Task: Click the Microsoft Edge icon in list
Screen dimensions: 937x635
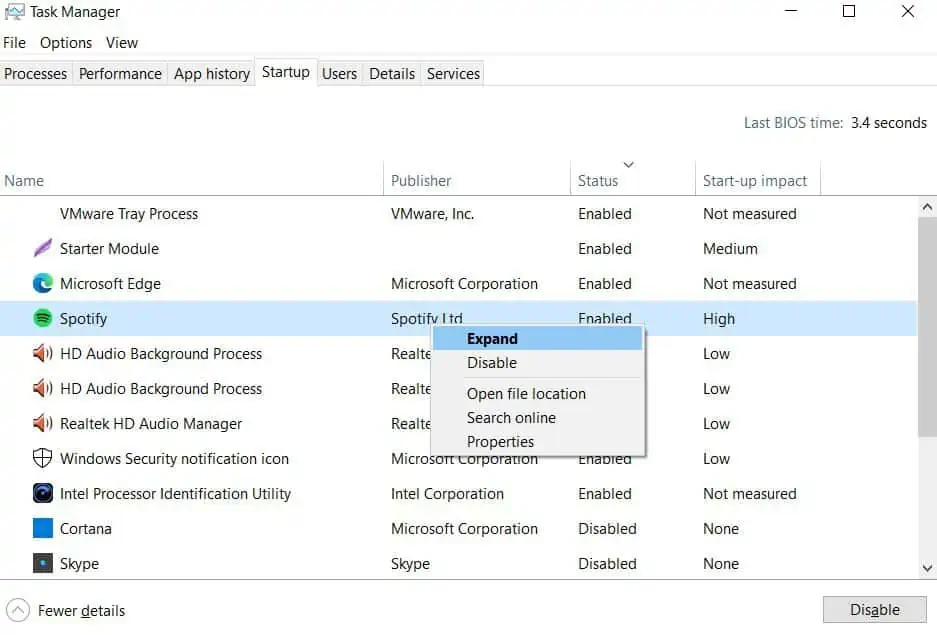Action: click(42, 283)
